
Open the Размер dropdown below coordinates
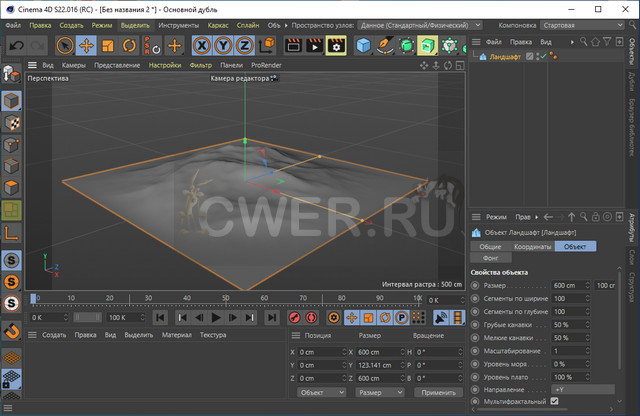[x=378, y=393]
